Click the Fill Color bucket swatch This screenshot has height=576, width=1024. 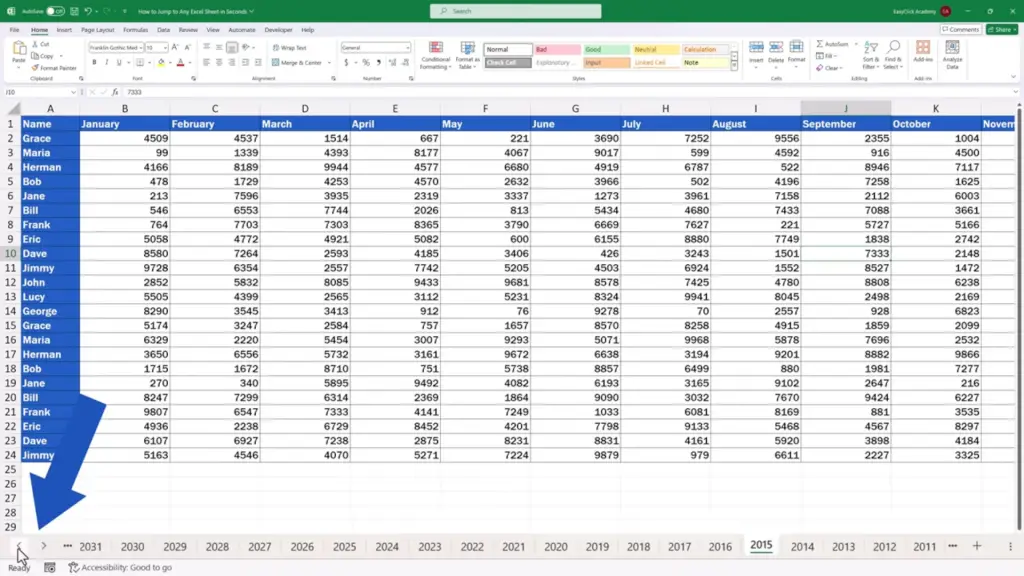(x=161, y=63)
